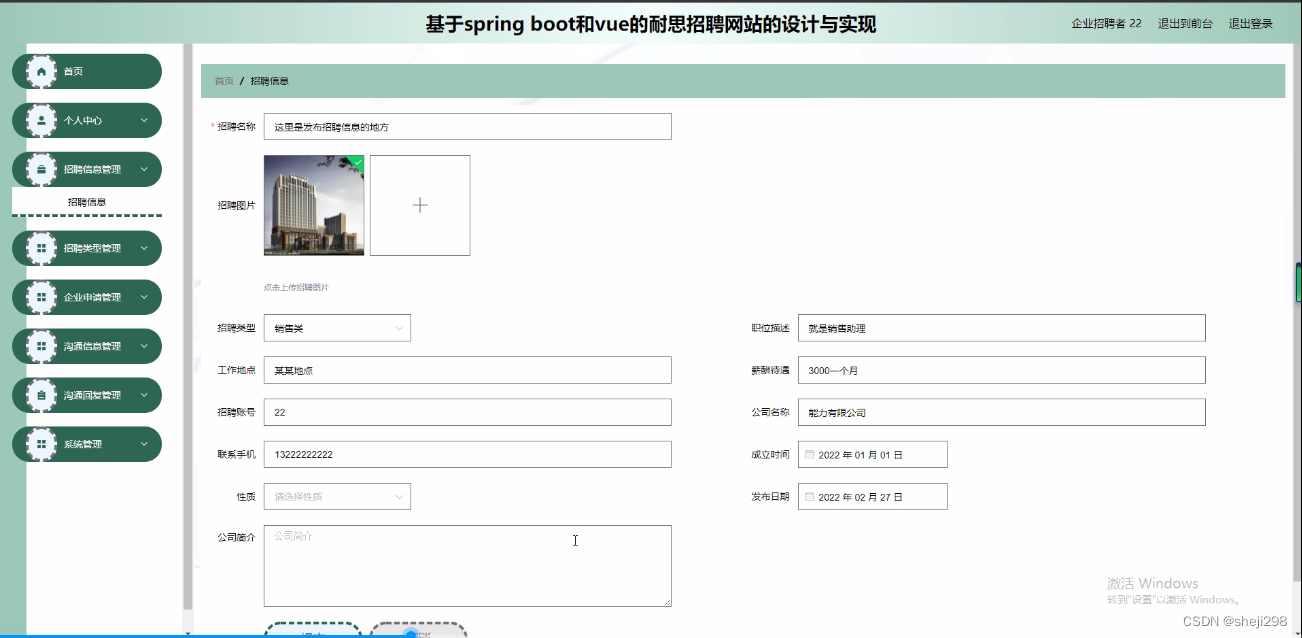Click the 系统管理 grid icon
This screenshot has width=1302, height=638.
(40, 444)
